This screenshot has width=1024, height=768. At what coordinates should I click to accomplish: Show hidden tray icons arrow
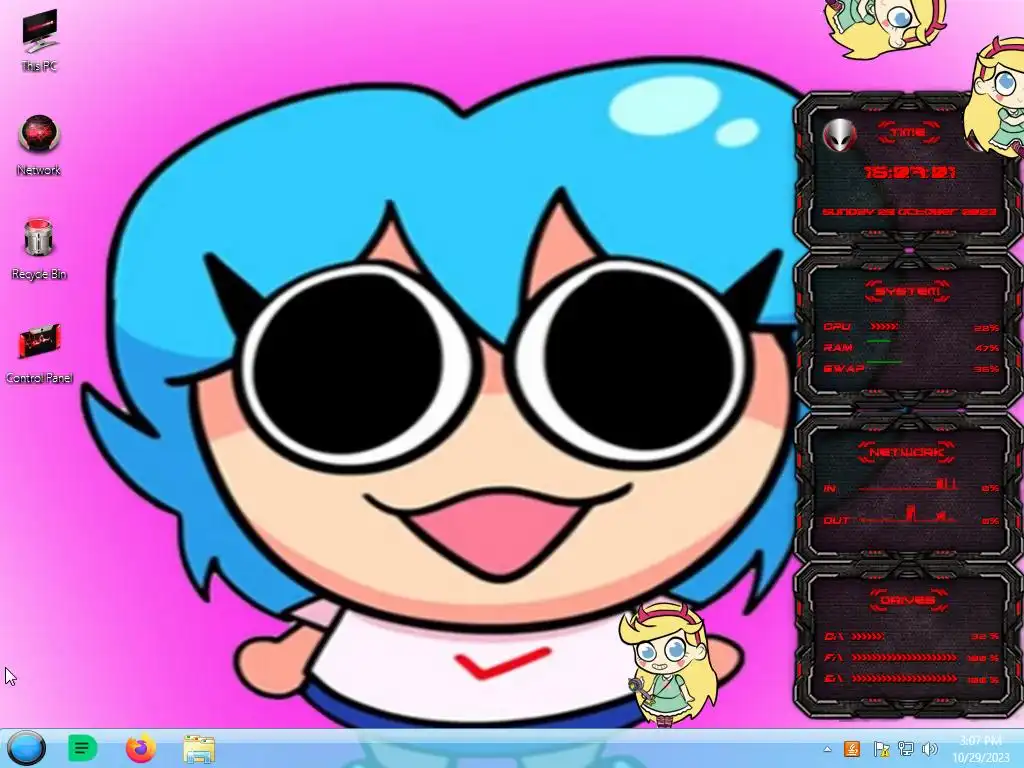[x=827, y=749]
